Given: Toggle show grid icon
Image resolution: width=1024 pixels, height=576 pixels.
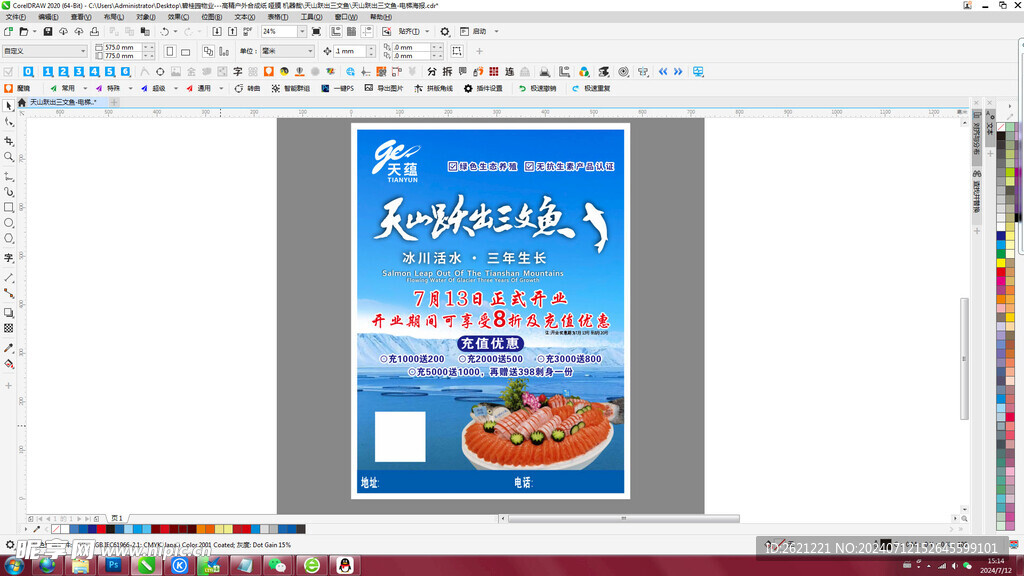Looking at the screenshot, I should [351, 31].
